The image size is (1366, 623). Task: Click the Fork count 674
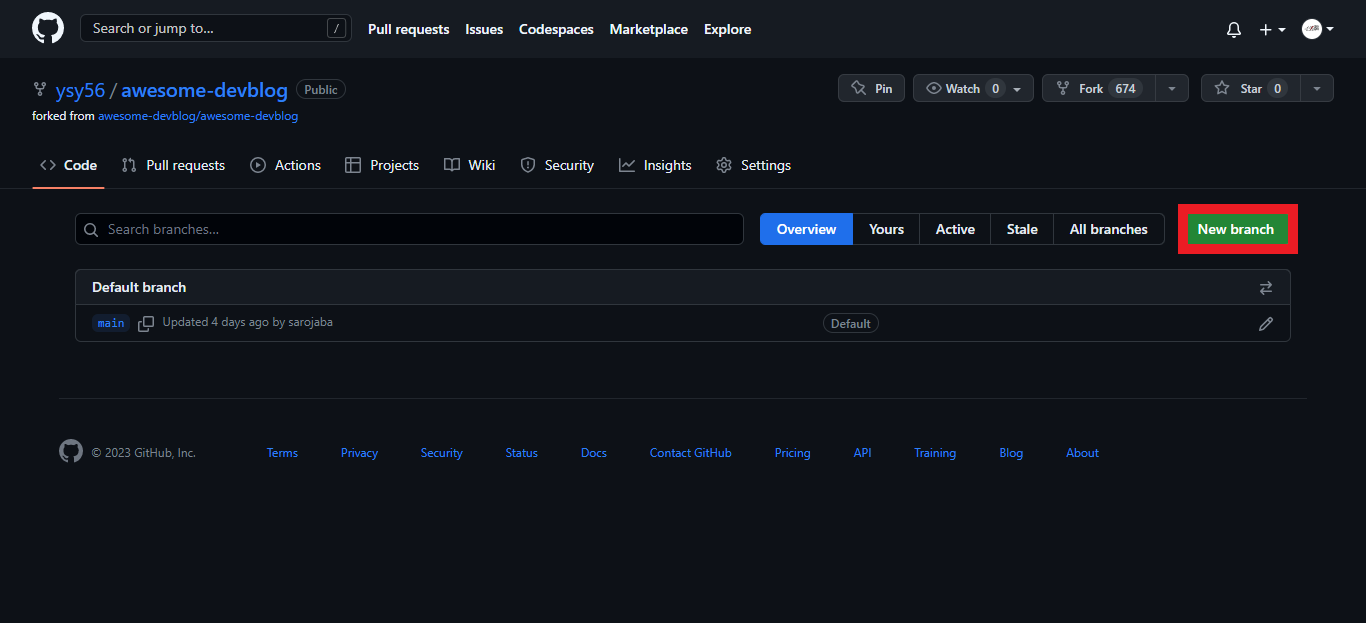pos(1125,89)
